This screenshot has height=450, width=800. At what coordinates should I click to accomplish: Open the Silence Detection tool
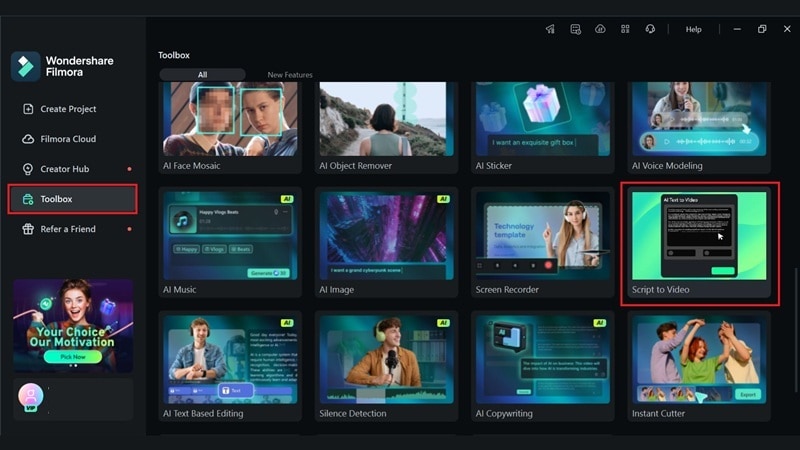point(386,366)
